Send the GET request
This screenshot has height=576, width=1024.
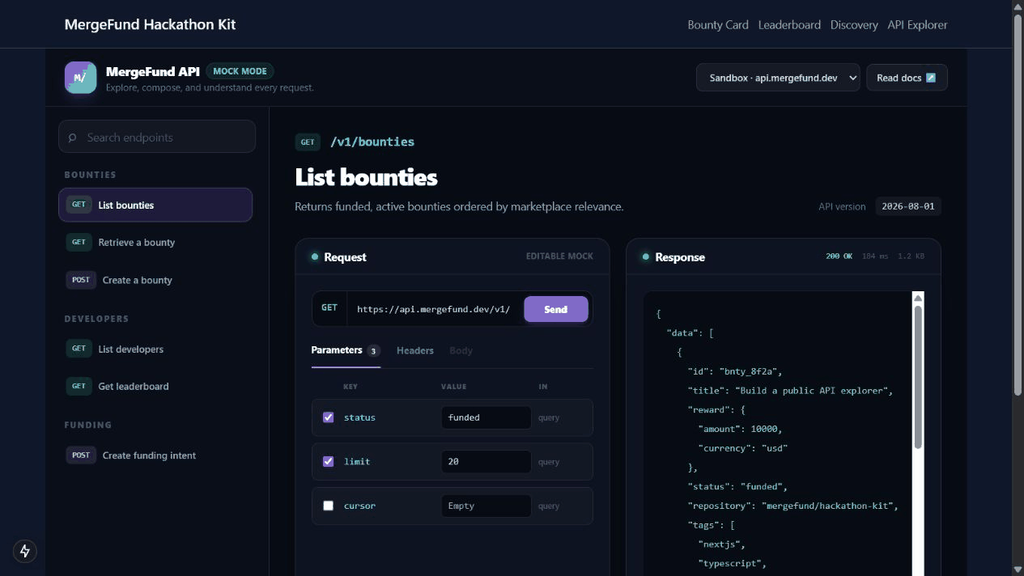pyautogui.click(x=556, y=309)
